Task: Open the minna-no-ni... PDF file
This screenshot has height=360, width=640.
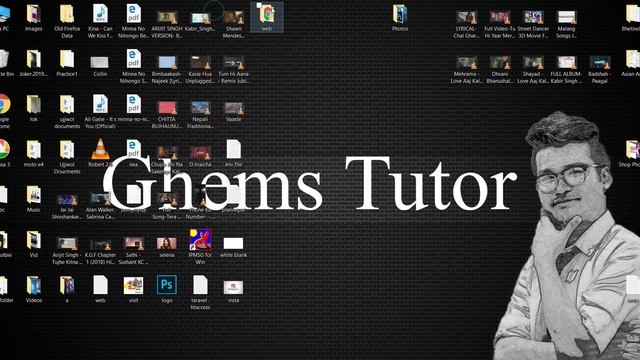Action: pyautogui.click(x=133, y=104)
